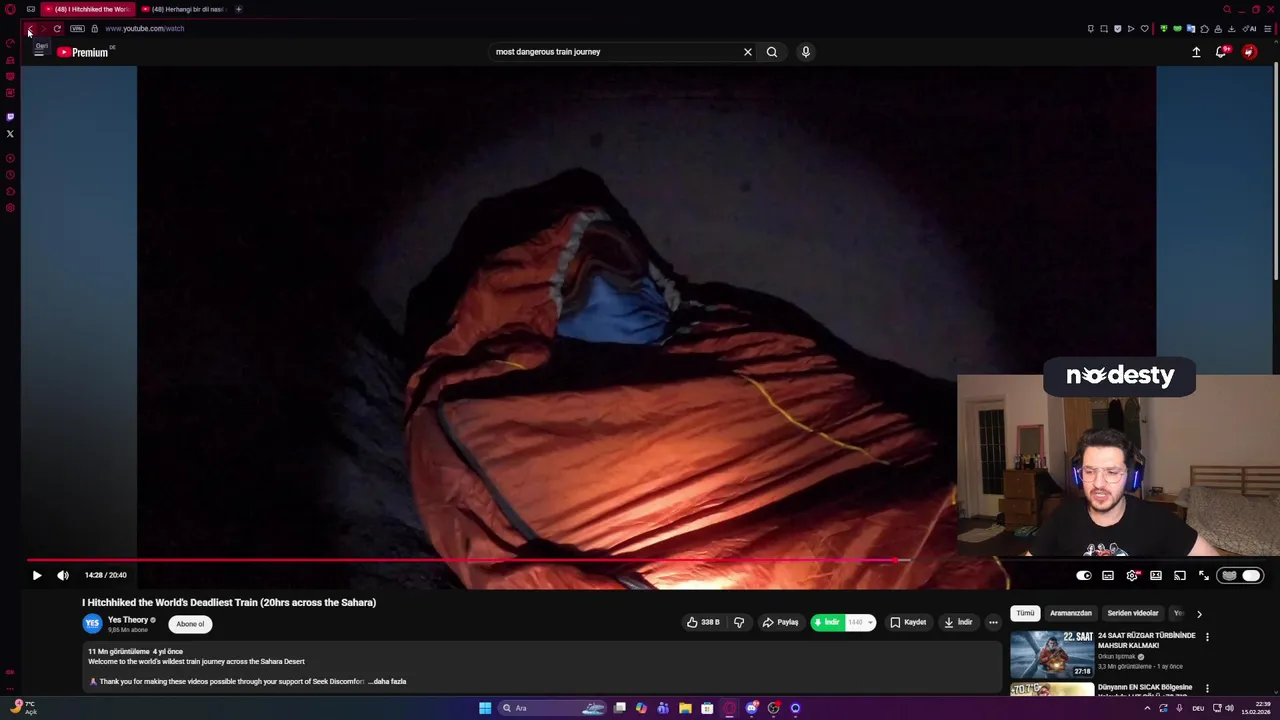Open the 1440 quality dropdown
This screenshot has height=720, width=1280.
pyautogui.click(x=860, y=622)
